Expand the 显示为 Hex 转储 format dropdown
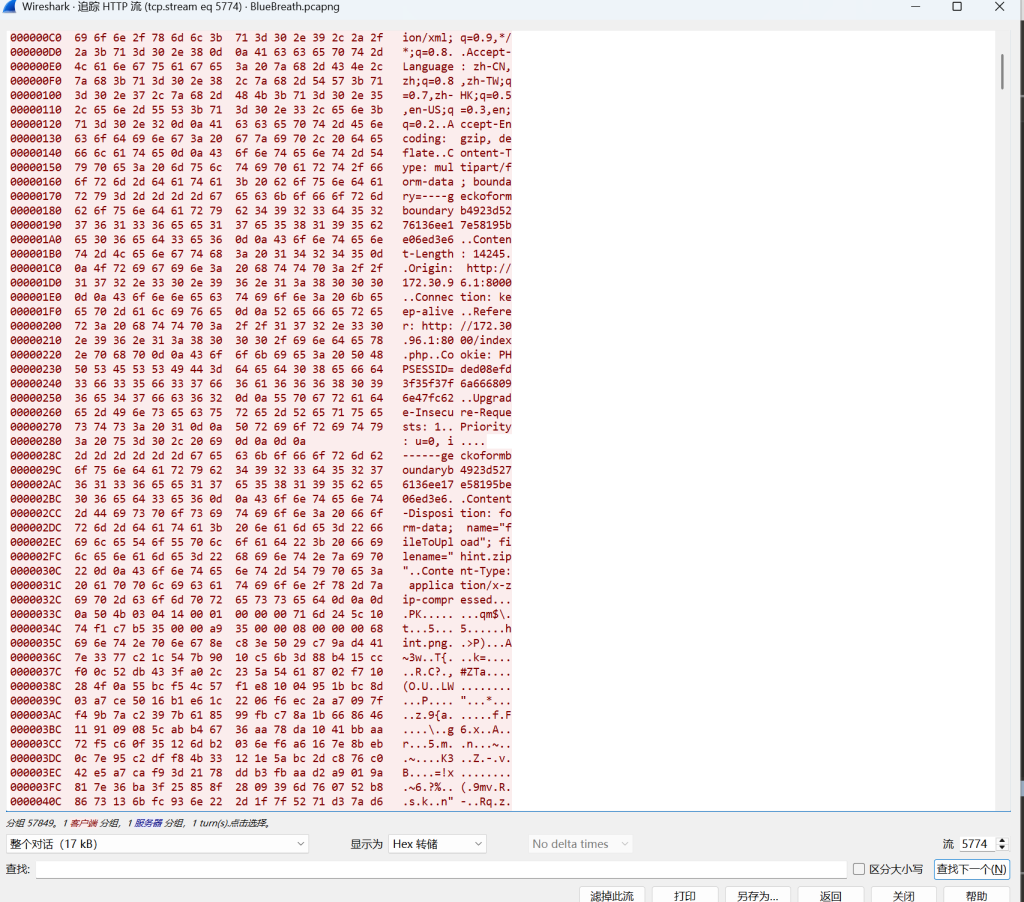The image size is (1024, 902). [437, 844]
